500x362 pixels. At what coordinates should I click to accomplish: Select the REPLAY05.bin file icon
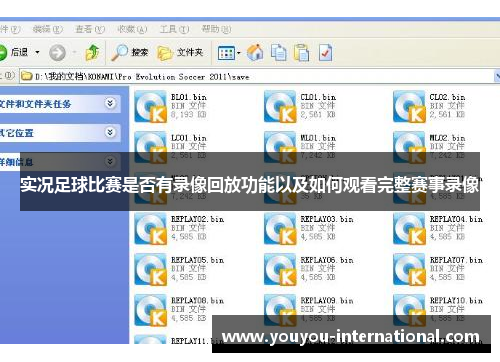tap(151, 269)
